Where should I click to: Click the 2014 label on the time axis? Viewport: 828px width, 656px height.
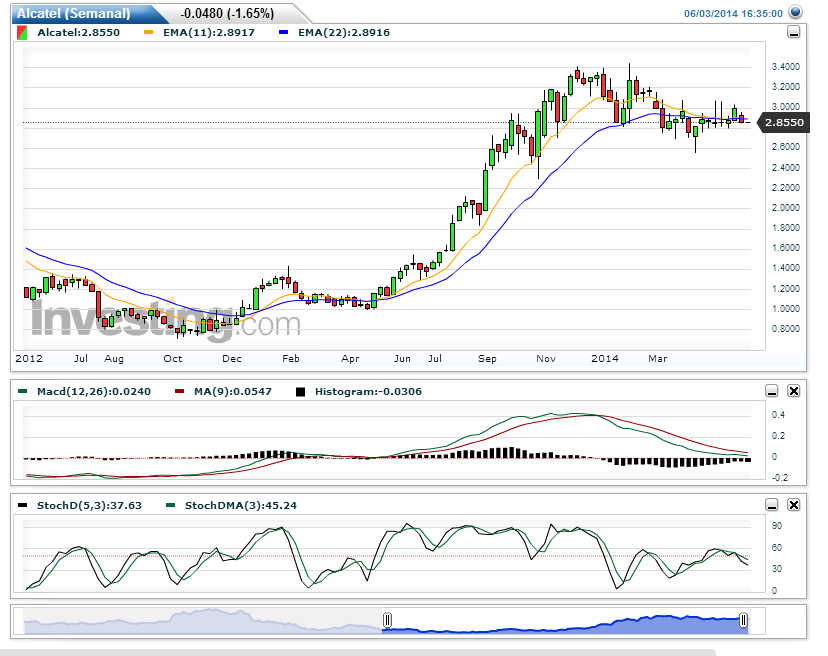pyautogui.click(x=605, y=359)
